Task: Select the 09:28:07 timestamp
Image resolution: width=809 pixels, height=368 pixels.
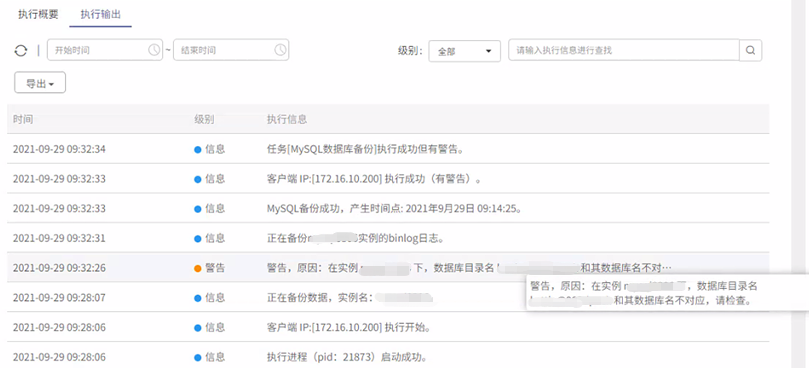Action: point(59,298)
